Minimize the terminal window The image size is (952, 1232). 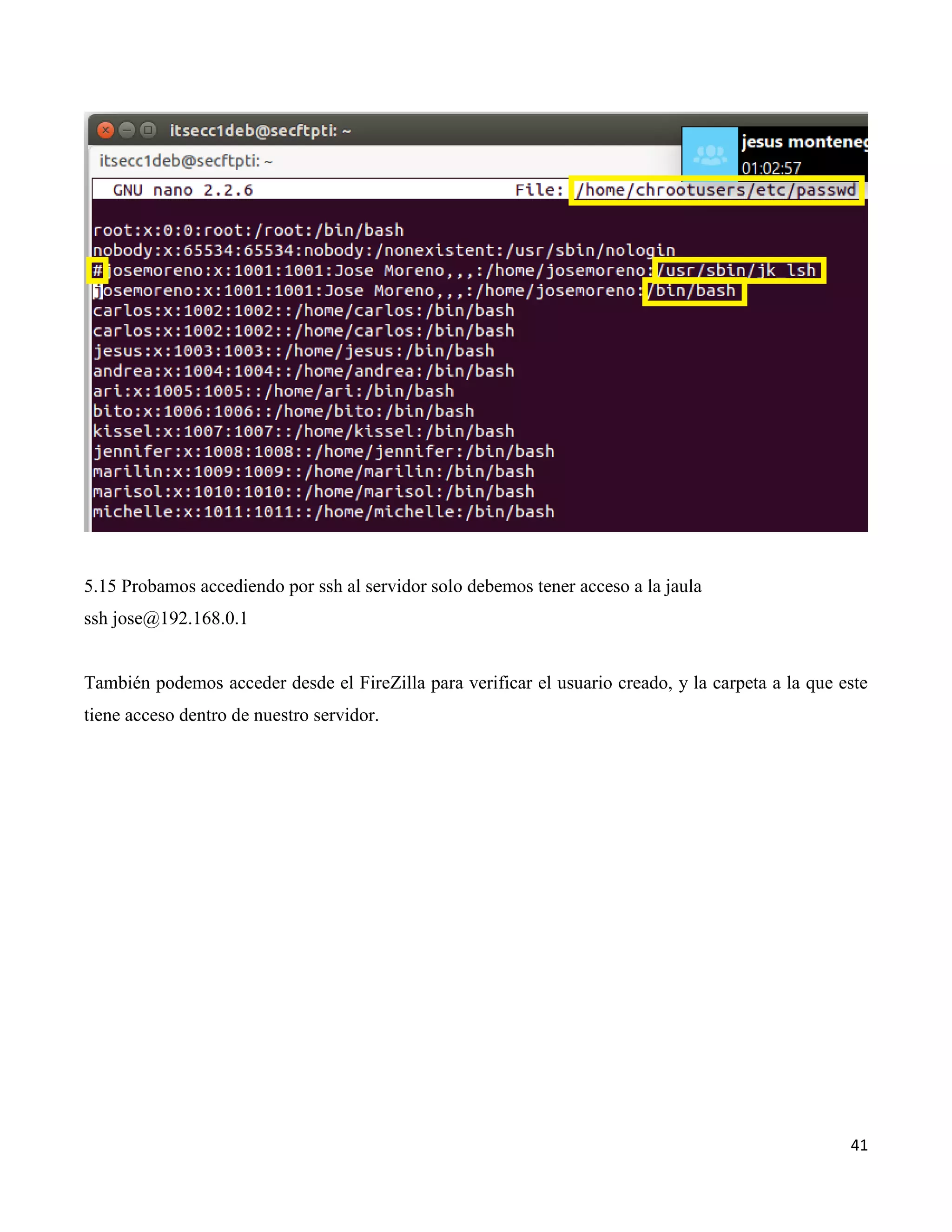click(x=127, y=130)
